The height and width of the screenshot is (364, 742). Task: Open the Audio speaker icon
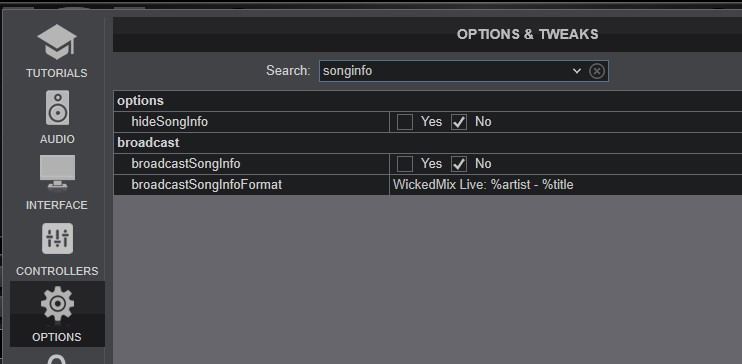coord(57,108)
